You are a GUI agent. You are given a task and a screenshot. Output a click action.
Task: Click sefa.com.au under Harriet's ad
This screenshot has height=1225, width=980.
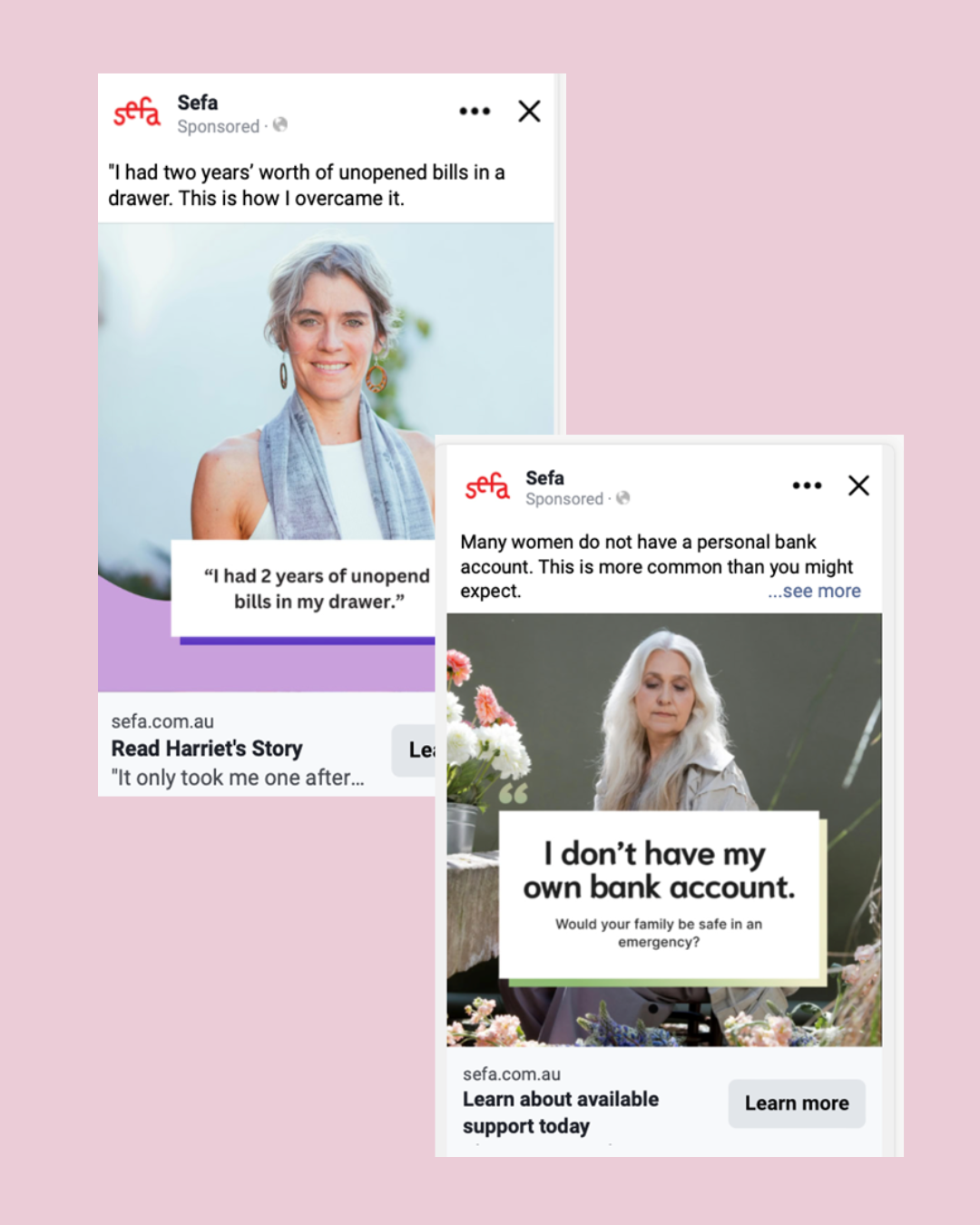point(162,721)
